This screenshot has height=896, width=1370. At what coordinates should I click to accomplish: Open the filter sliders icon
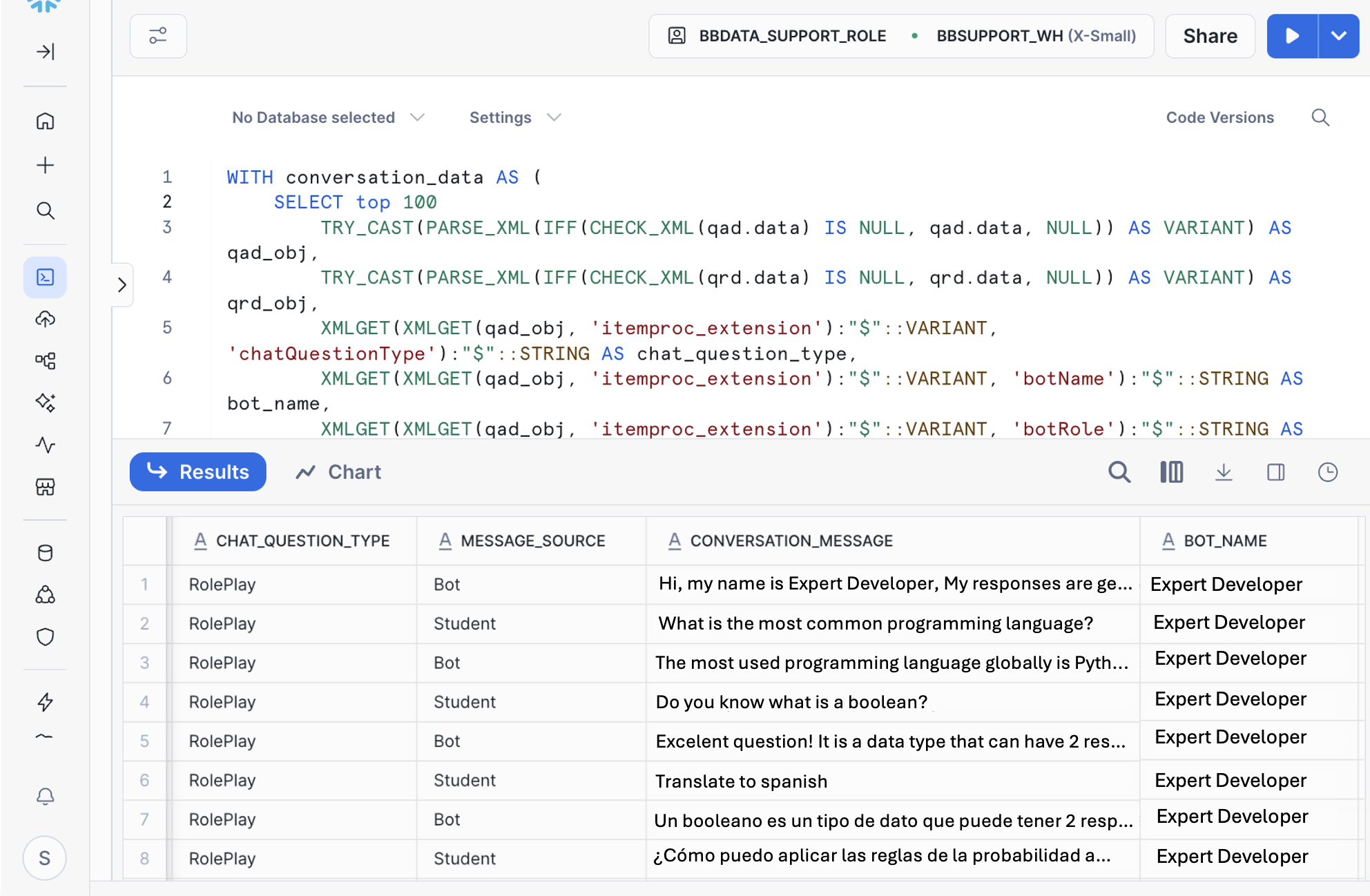pos(158,36)
